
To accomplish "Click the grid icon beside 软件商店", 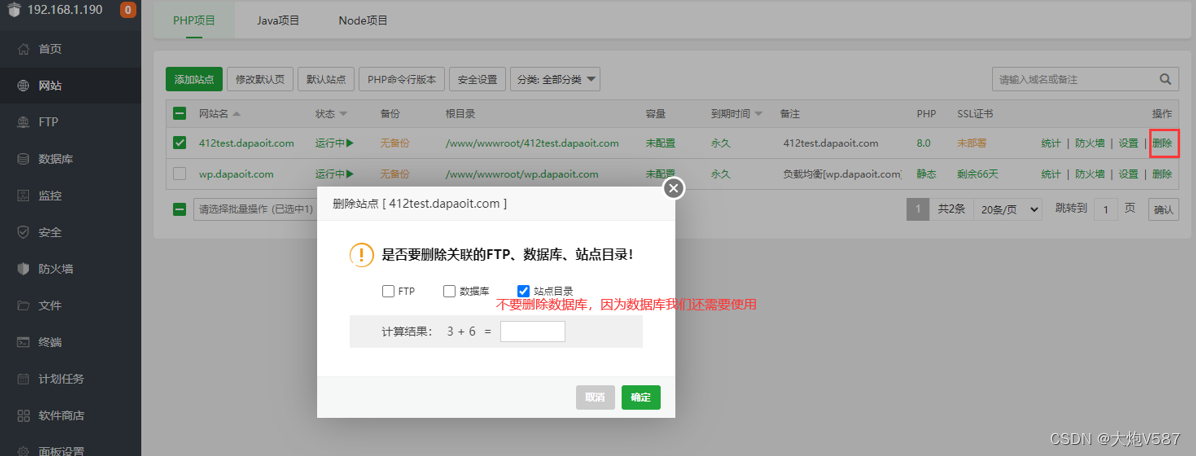I will coord(23,416).
